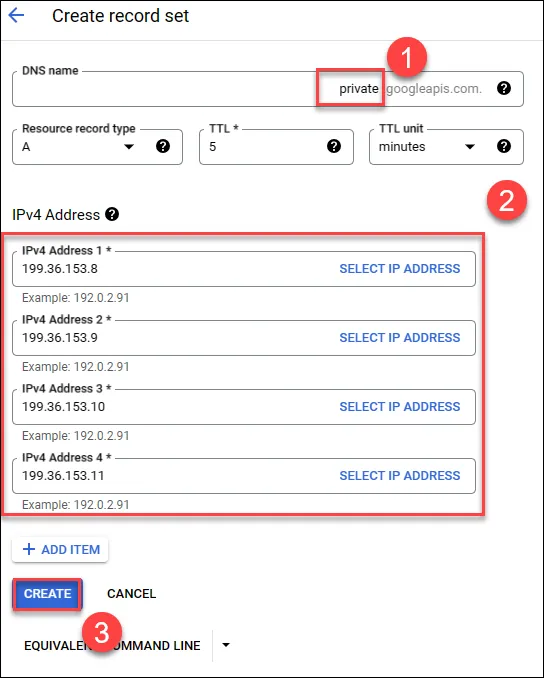Screen dimensions: 544x678
Task: Open help icon for TTL field
Action: coord(333,146)
